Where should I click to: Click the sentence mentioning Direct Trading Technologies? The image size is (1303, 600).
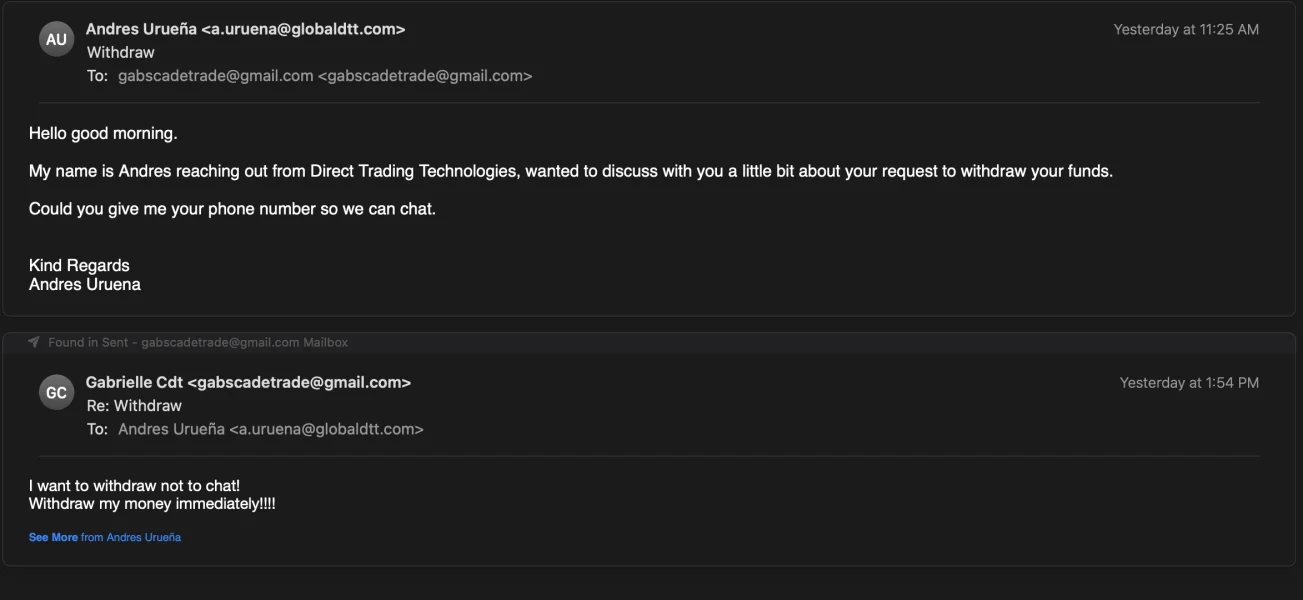[x=570, y=171]
